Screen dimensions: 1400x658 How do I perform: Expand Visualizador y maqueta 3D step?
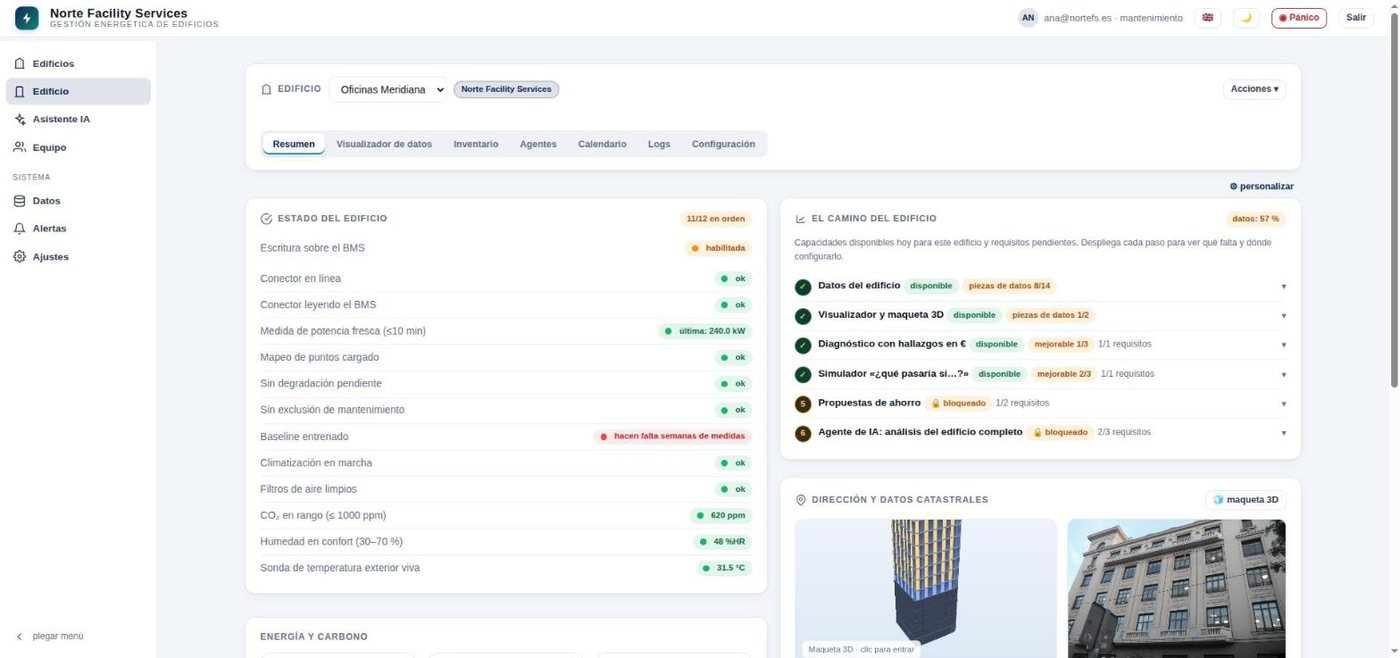coord(1040,316)
